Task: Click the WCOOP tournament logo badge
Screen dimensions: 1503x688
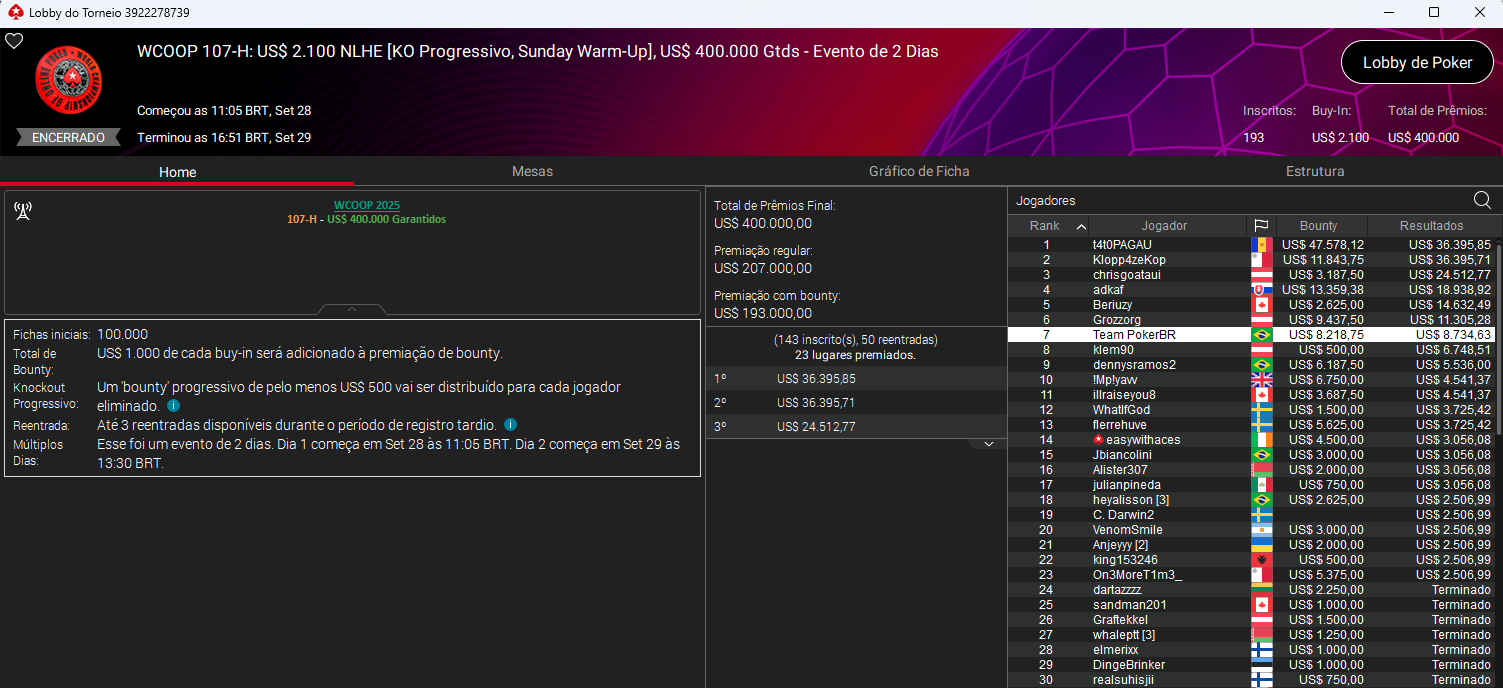Action: point(68,80)
